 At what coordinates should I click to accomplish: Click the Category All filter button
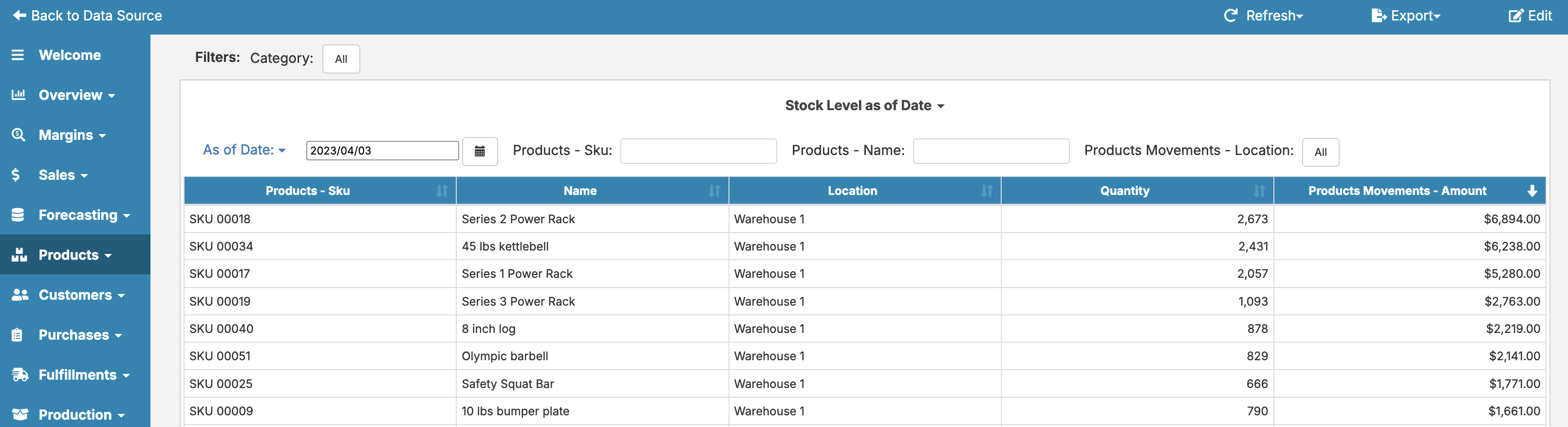341,59
